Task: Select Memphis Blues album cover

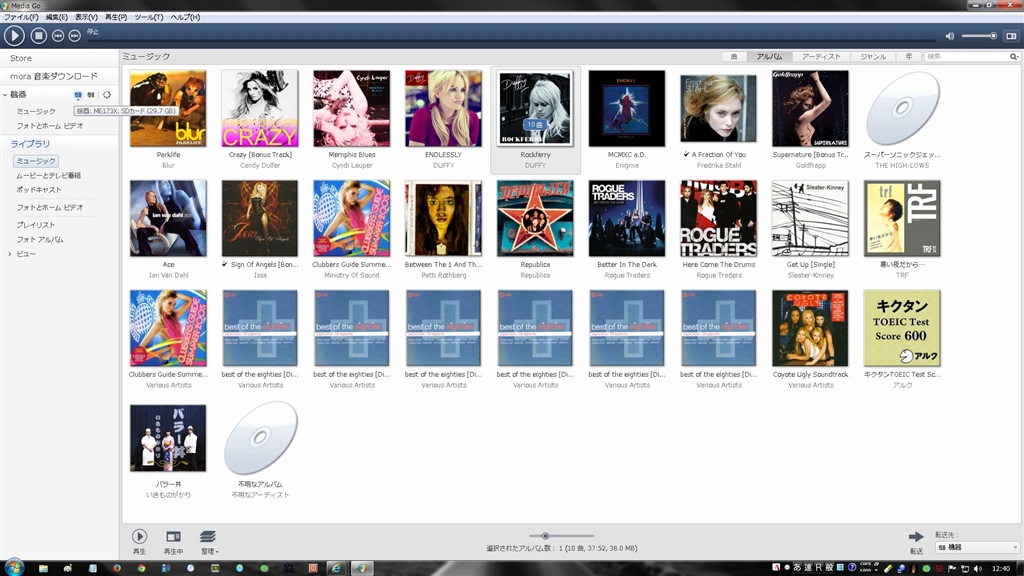Action: (351, 108)
